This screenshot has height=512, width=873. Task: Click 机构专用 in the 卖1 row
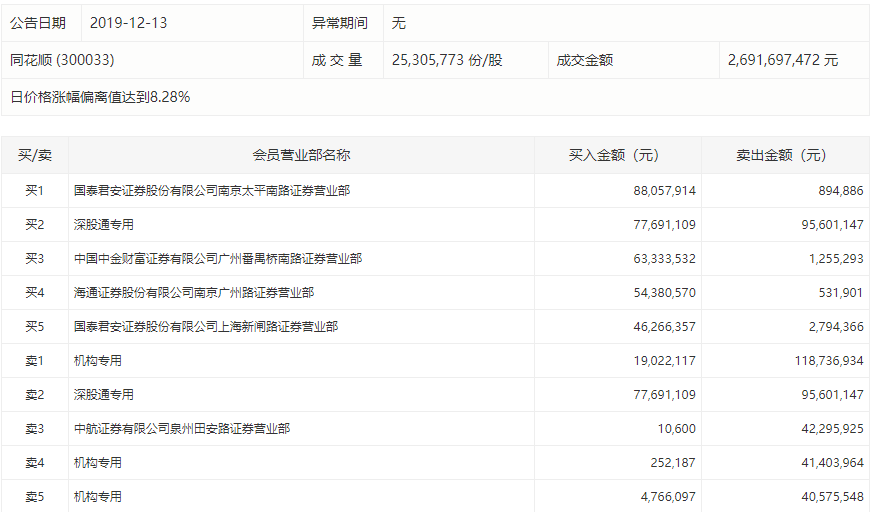pos(97,361)
